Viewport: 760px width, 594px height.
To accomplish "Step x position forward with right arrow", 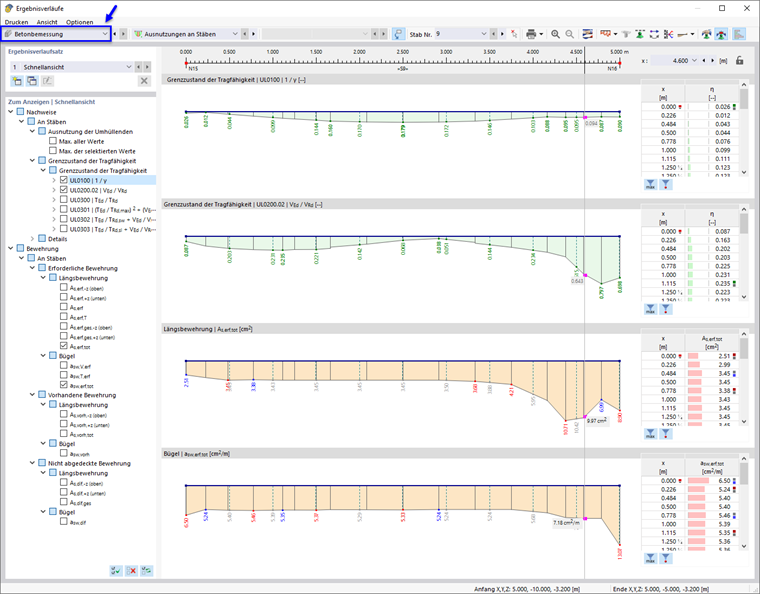I will pos(712,61).
